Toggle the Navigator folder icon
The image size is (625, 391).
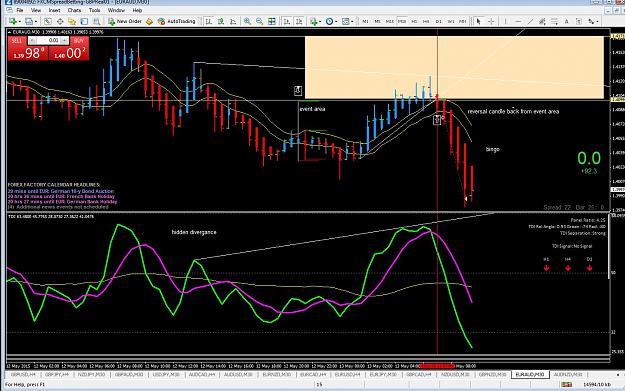tap(72, 21)
